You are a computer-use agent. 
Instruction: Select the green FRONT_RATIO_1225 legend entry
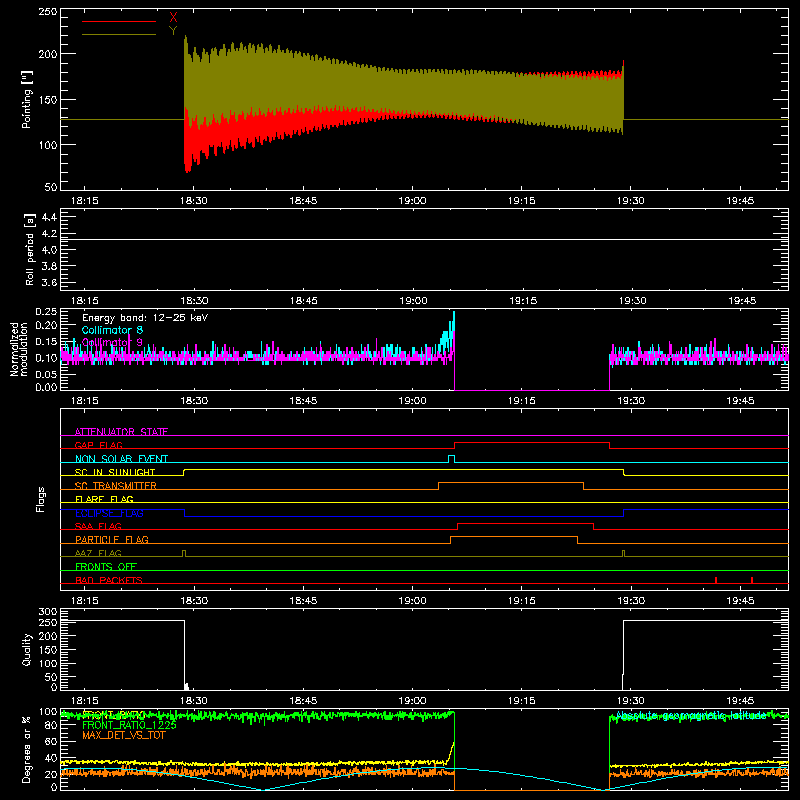129,725
